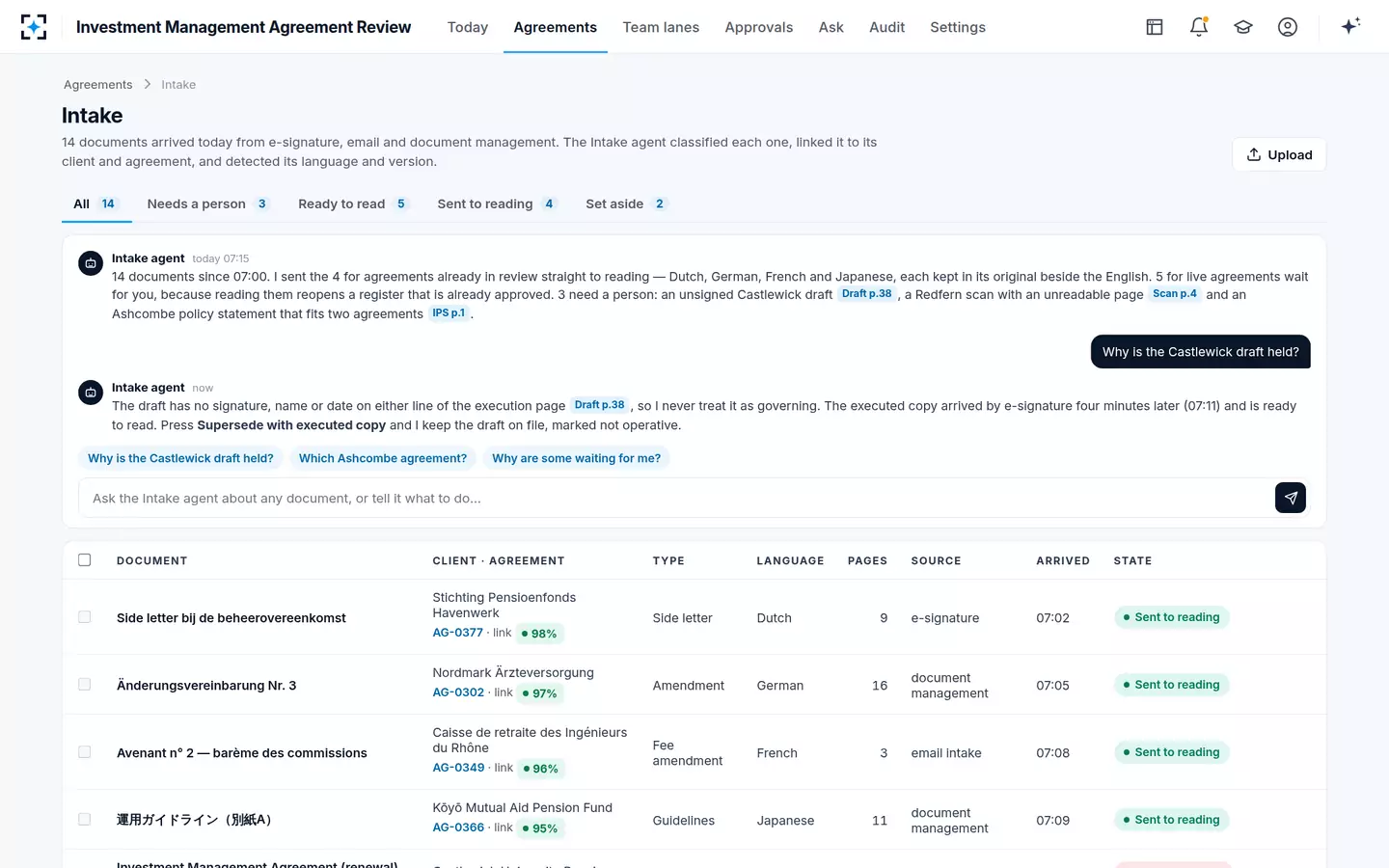This screenshot has width=1389, height=868.
Task: Open agreement AG-0377
Action: coord(458,633)
